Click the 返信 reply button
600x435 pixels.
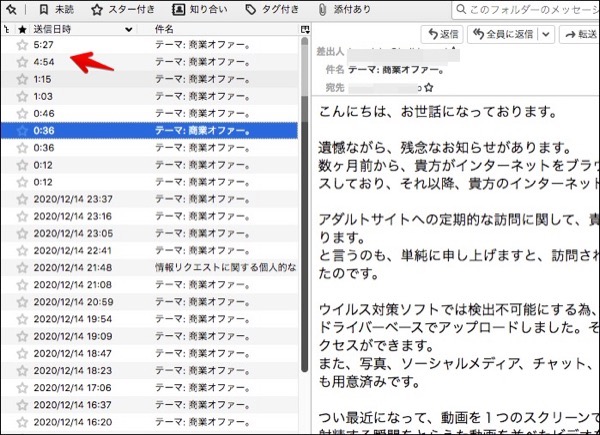point(438,34)
